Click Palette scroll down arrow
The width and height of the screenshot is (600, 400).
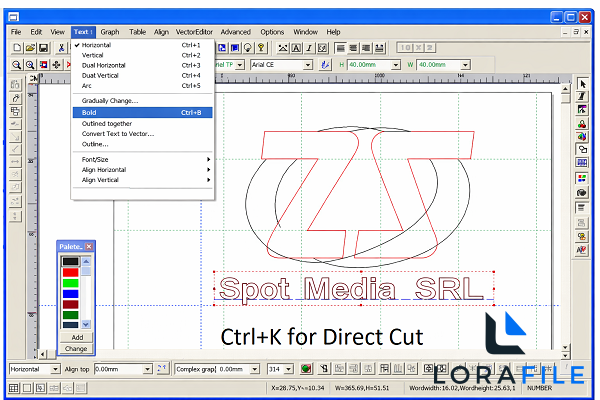coord(86,324)
